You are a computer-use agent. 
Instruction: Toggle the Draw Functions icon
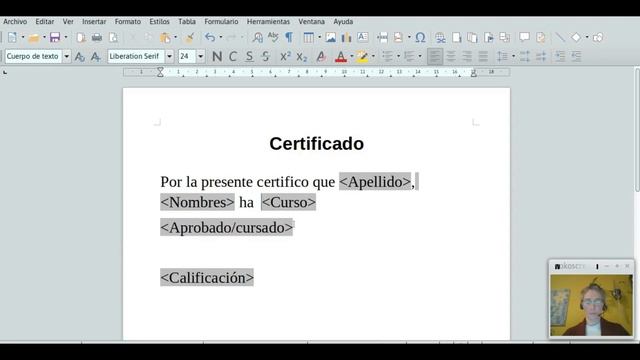598,38
